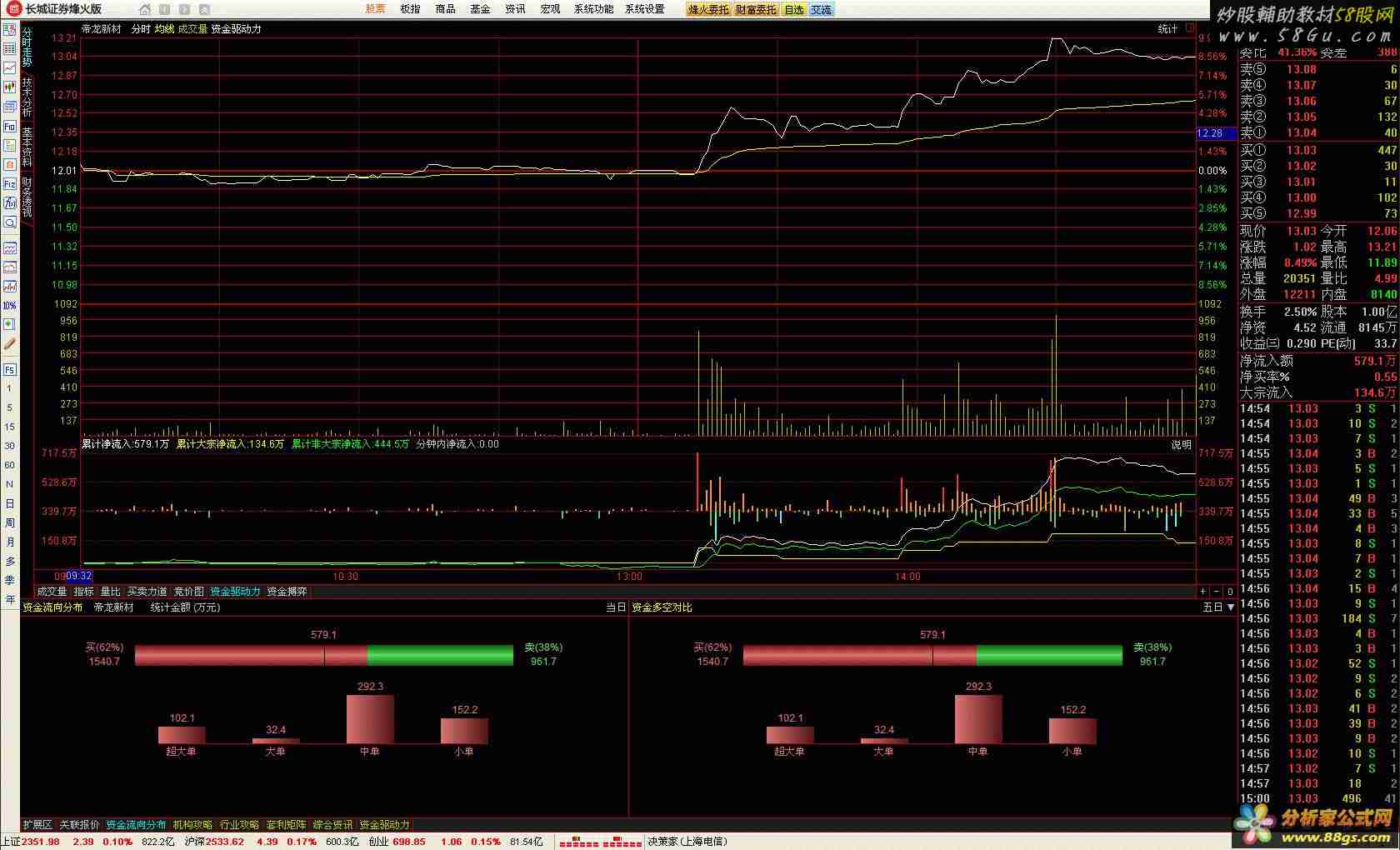Click the small red square near 统计
The width and height of the screenshot is (1400, 850).
tap(1190, 27)
